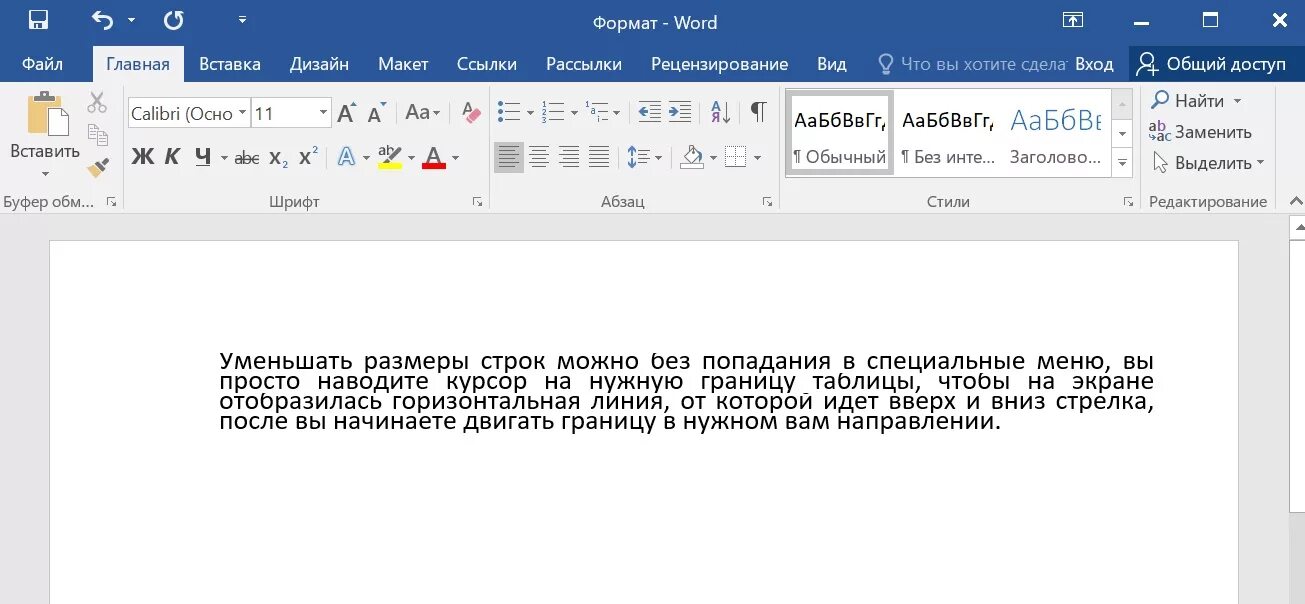Start a bulleted list
This screenshot has width=1305, height=604.
509,112
